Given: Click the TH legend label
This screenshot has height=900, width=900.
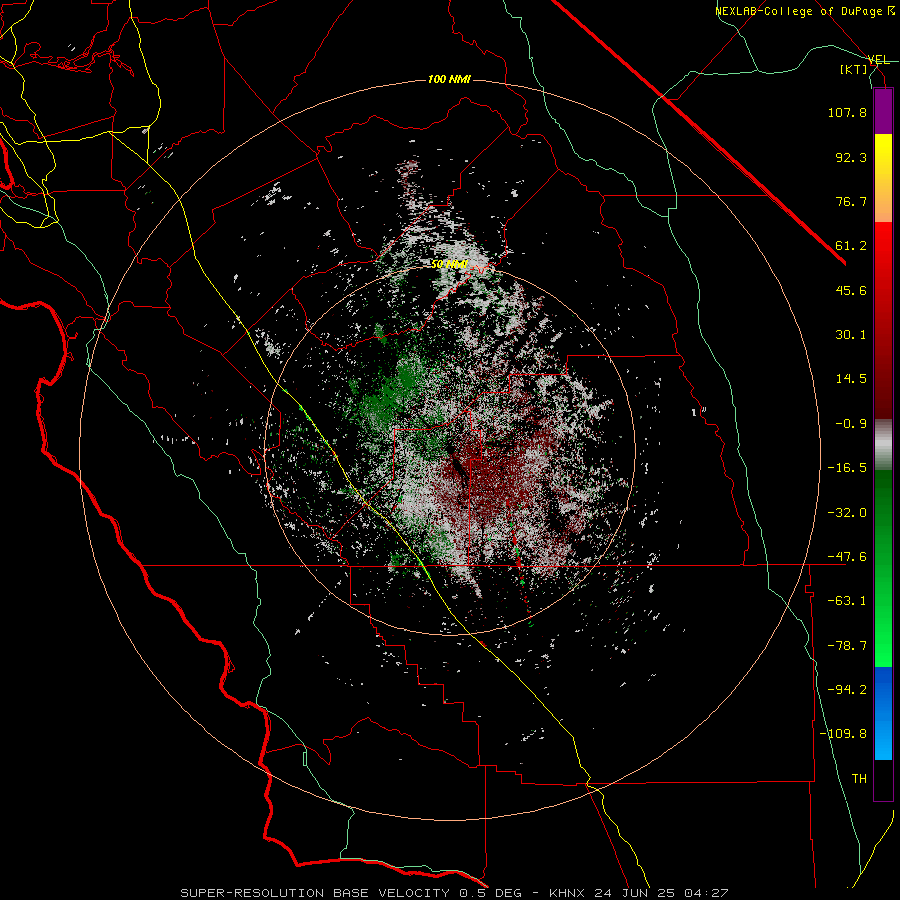Looking at the screenshot, I should (x=859, y=779).
